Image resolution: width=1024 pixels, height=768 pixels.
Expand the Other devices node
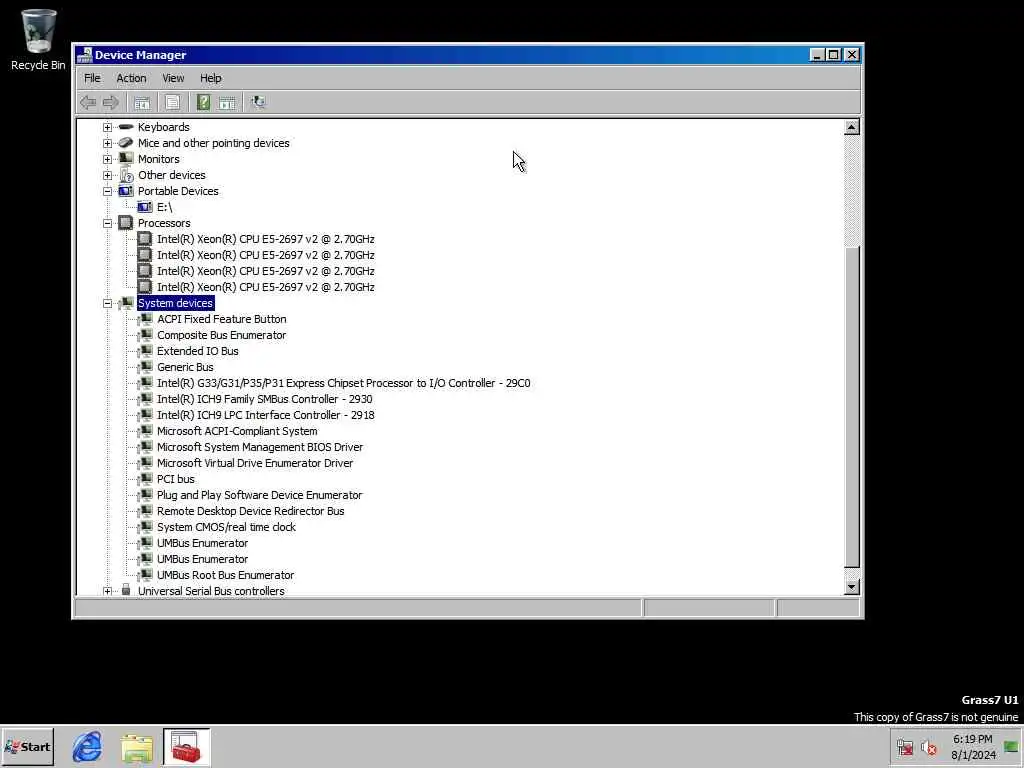tap(108, 175)
